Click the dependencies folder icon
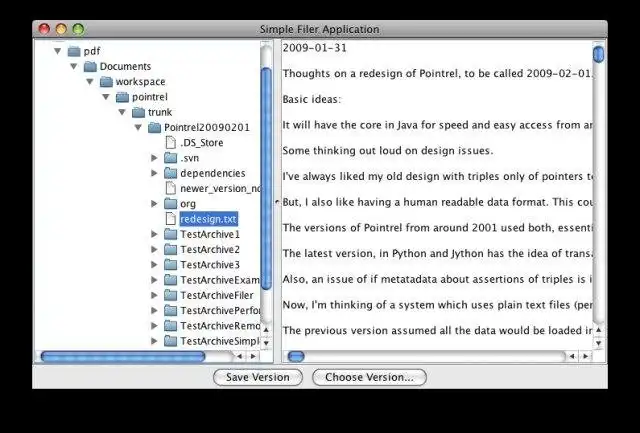The image size is (640, 433). (171, 173)
